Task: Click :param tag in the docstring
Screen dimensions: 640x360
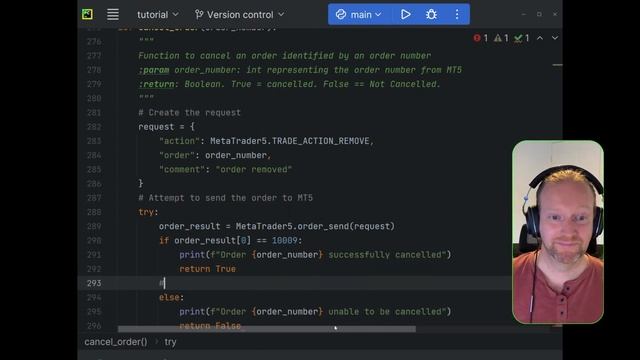Action: [153, 70]
